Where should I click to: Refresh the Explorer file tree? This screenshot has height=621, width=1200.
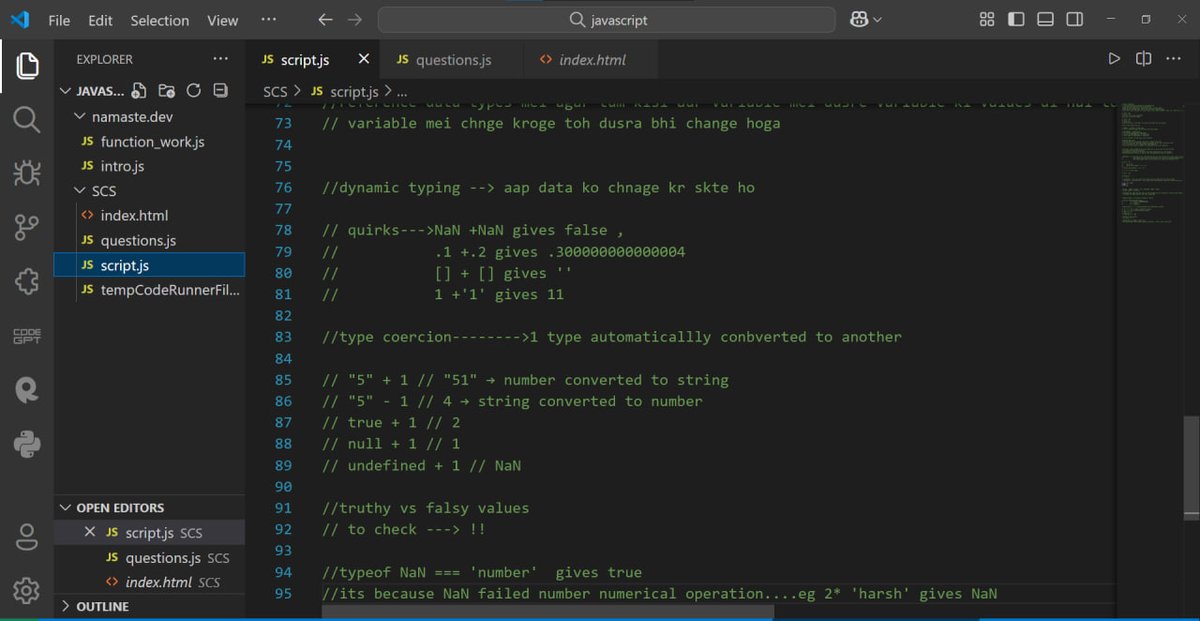(x=193, y=90)
